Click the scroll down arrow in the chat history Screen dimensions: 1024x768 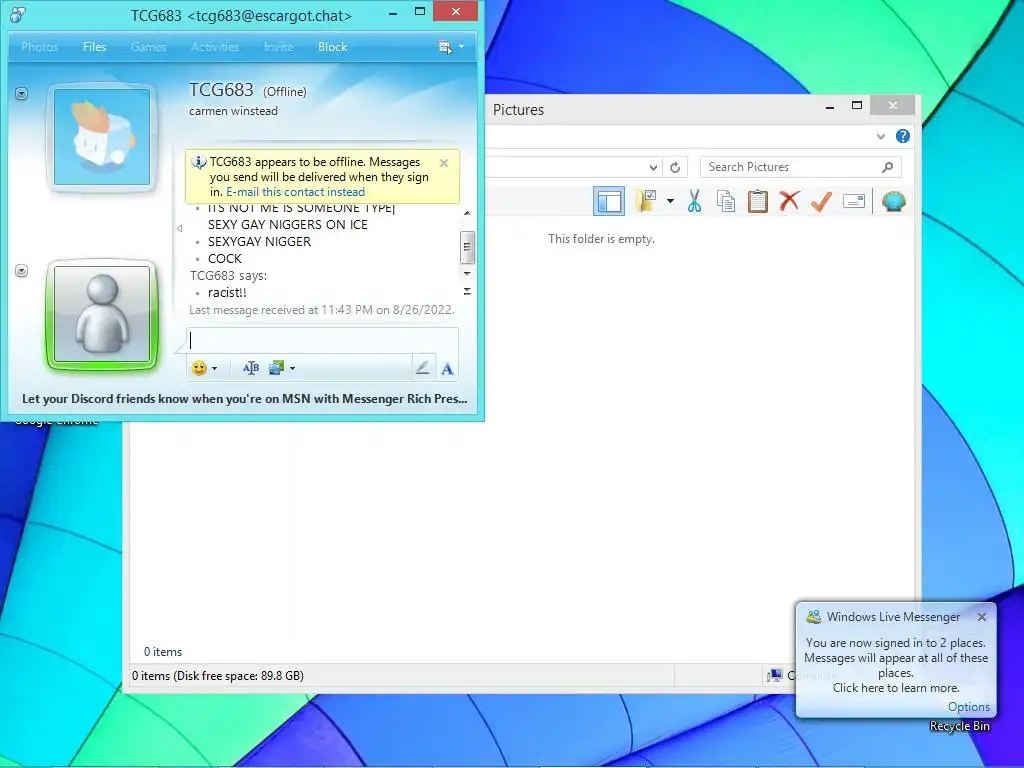click(x=467, y=273)
